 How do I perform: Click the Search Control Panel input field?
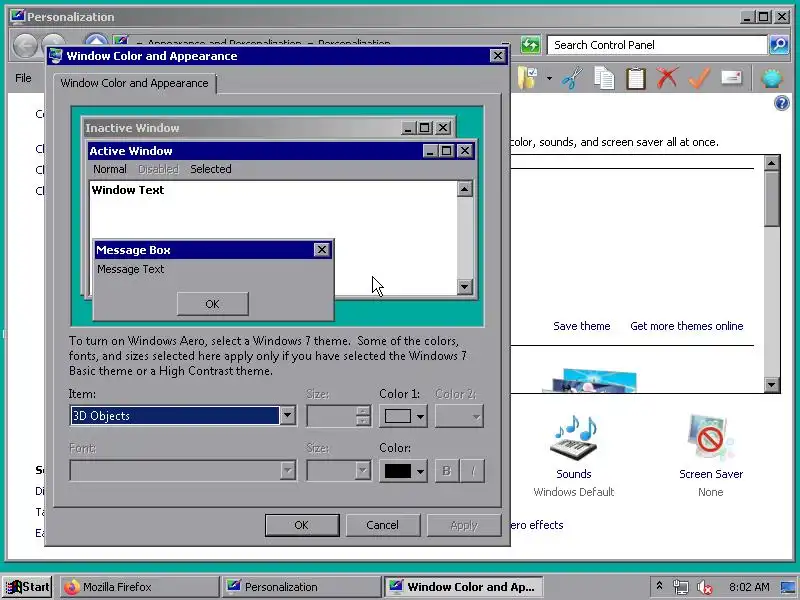tap(657, 45)
